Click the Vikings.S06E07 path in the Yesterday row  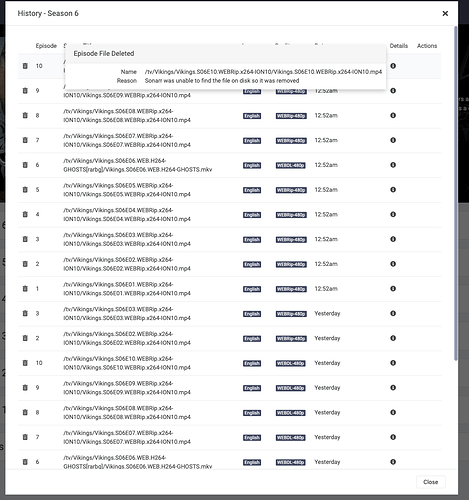[127, 437]
